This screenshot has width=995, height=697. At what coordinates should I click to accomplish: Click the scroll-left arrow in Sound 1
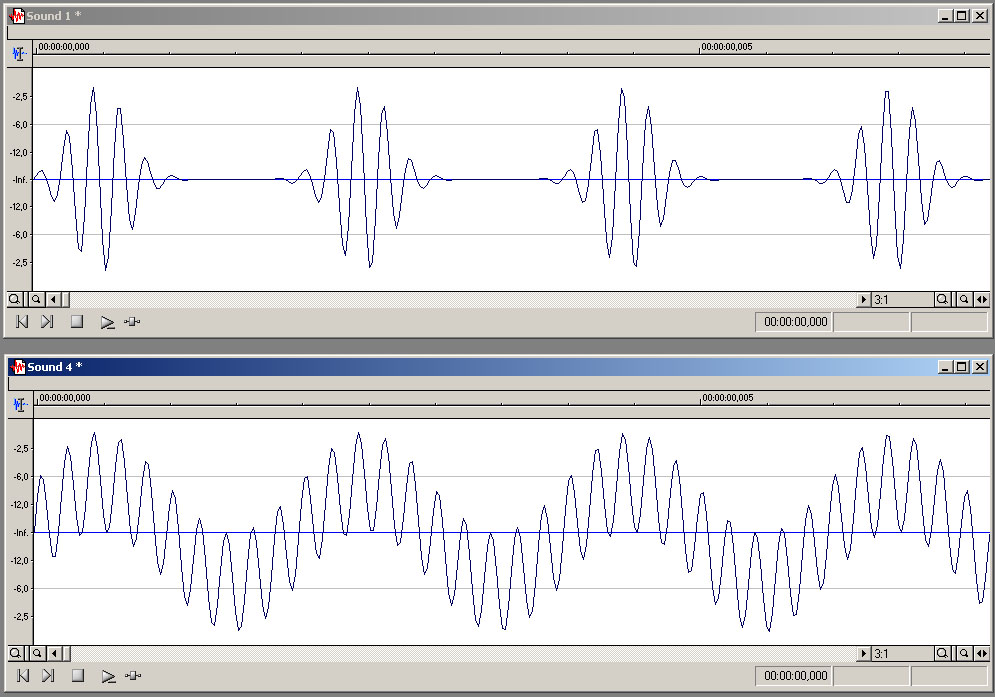[x=53, y=299]
